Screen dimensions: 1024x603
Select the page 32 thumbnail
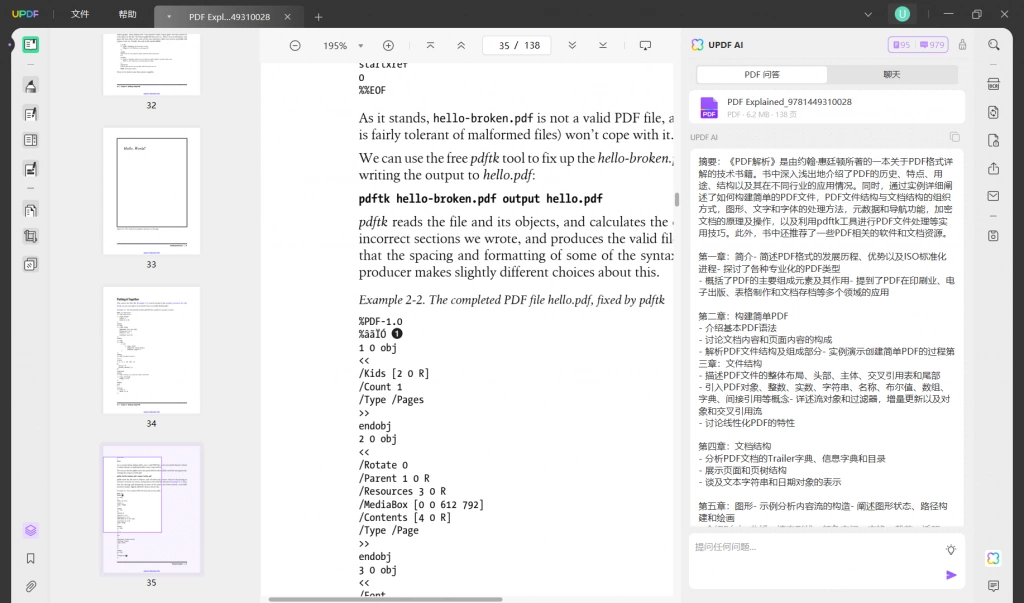pyautogui.click(x=152, y=65)
